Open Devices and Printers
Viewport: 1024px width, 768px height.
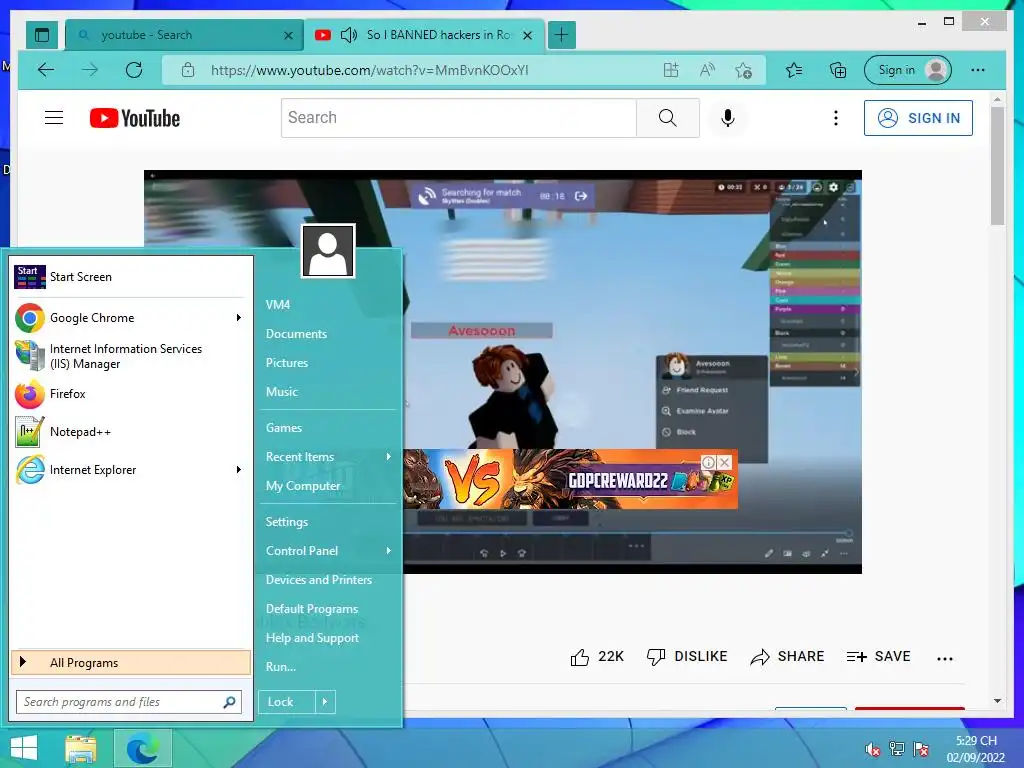319,580
